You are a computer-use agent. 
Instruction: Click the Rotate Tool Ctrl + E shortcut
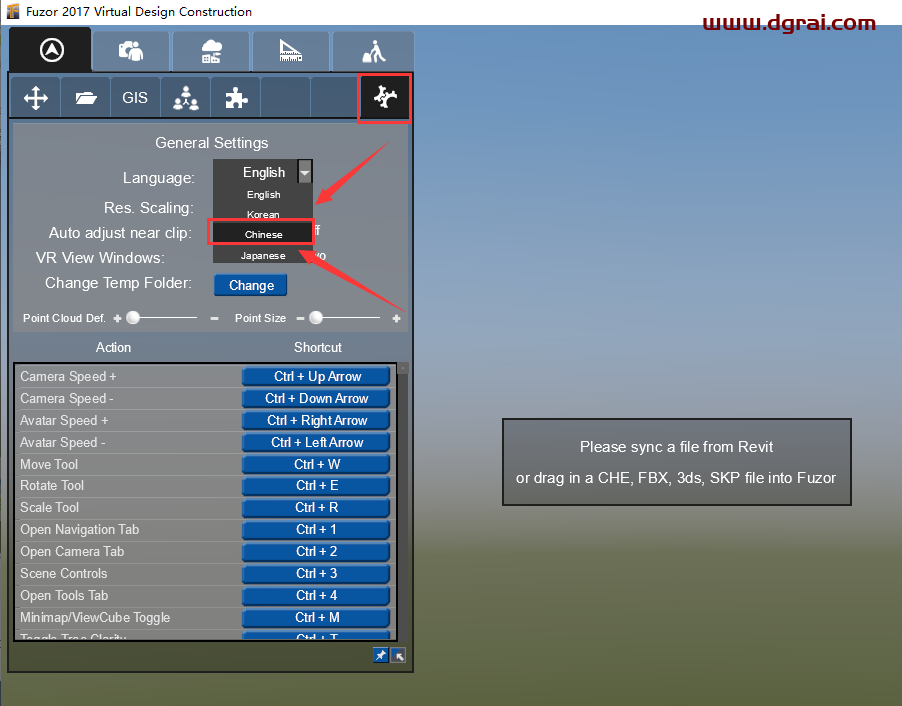316,486
